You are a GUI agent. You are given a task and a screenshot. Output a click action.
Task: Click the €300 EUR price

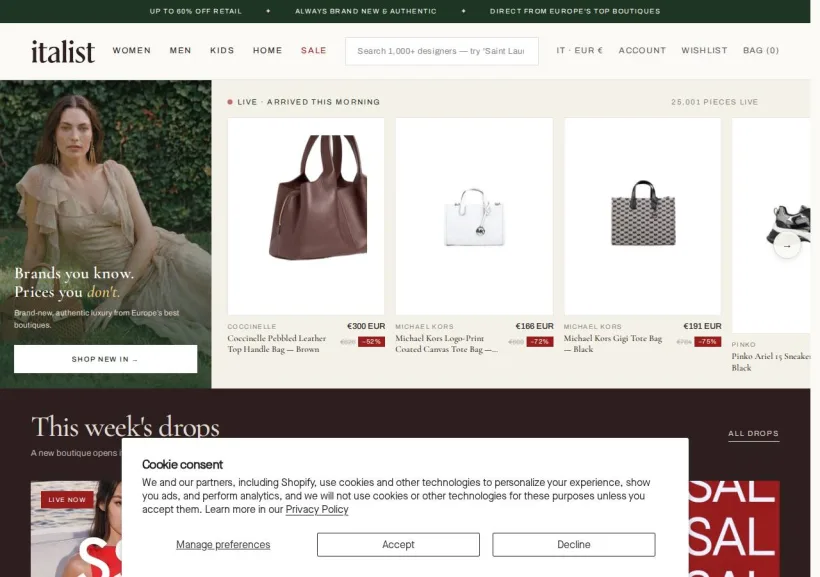tap(366, 326)
